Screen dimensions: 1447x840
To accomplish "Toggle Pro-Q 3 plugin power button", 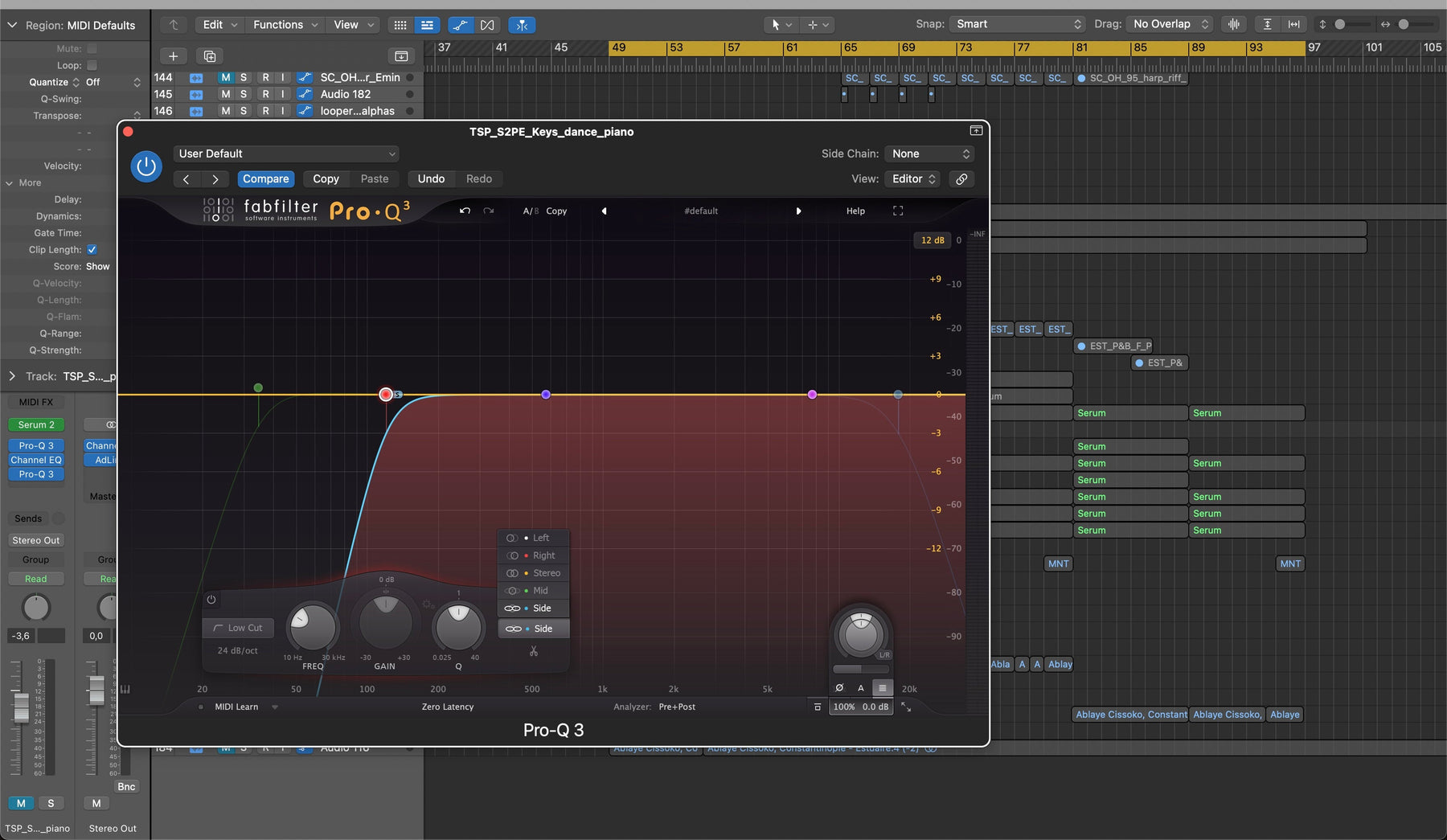I will 146,166.
